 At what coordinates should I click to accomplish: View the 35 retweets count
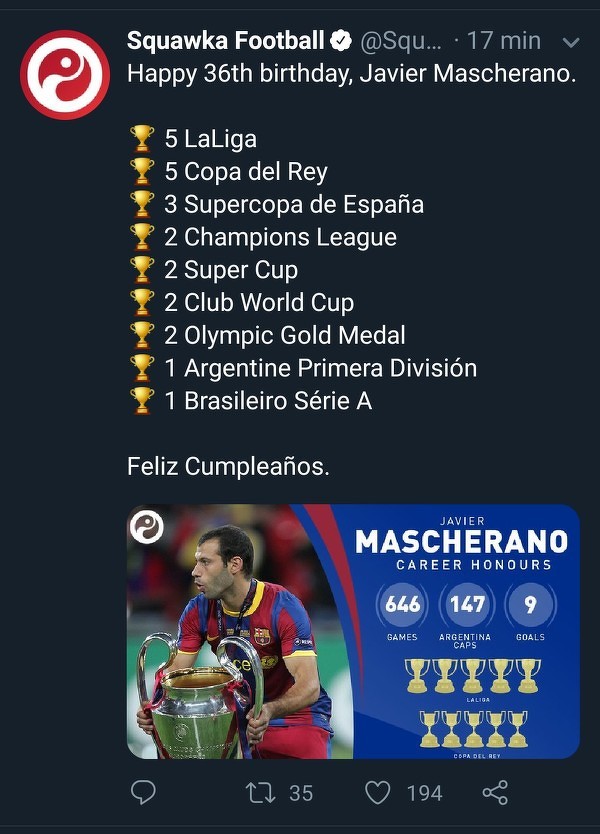[300, 793]
